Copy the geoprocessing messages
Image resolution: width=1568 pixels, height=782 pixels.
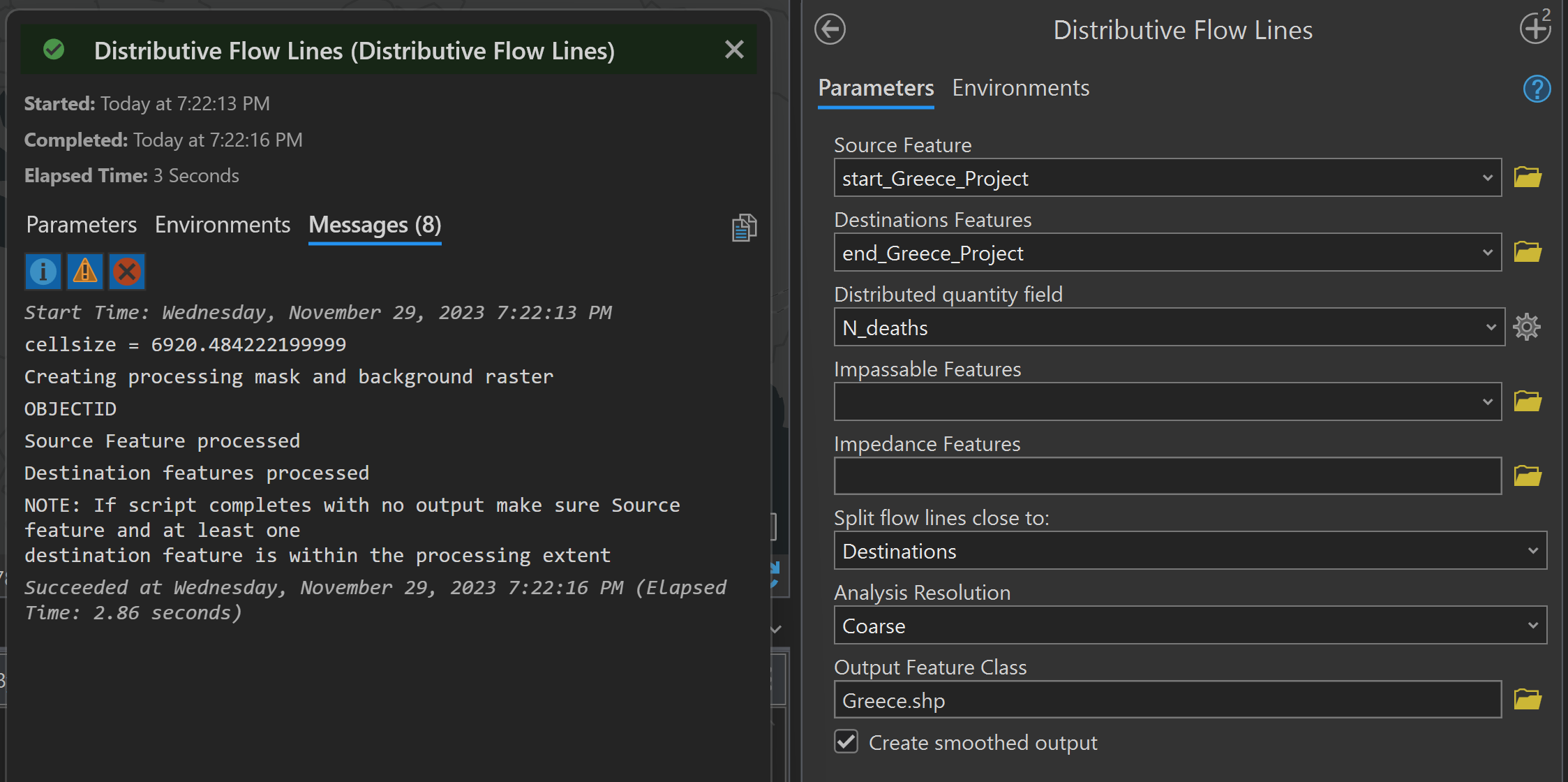coord(744,227)
